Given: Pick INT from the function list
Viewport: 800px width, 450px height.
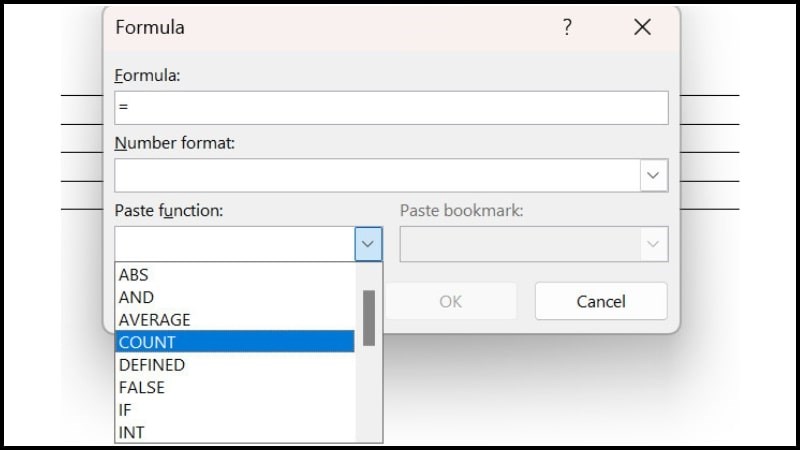Looking at the screenshot, I should pyautogui.click(x=131, y=432).
